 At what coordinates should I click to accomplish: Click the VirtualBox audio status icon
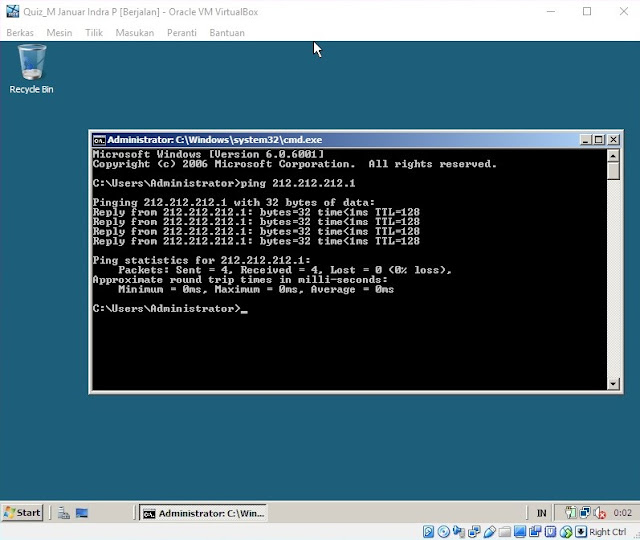click(x=459, y=532)
